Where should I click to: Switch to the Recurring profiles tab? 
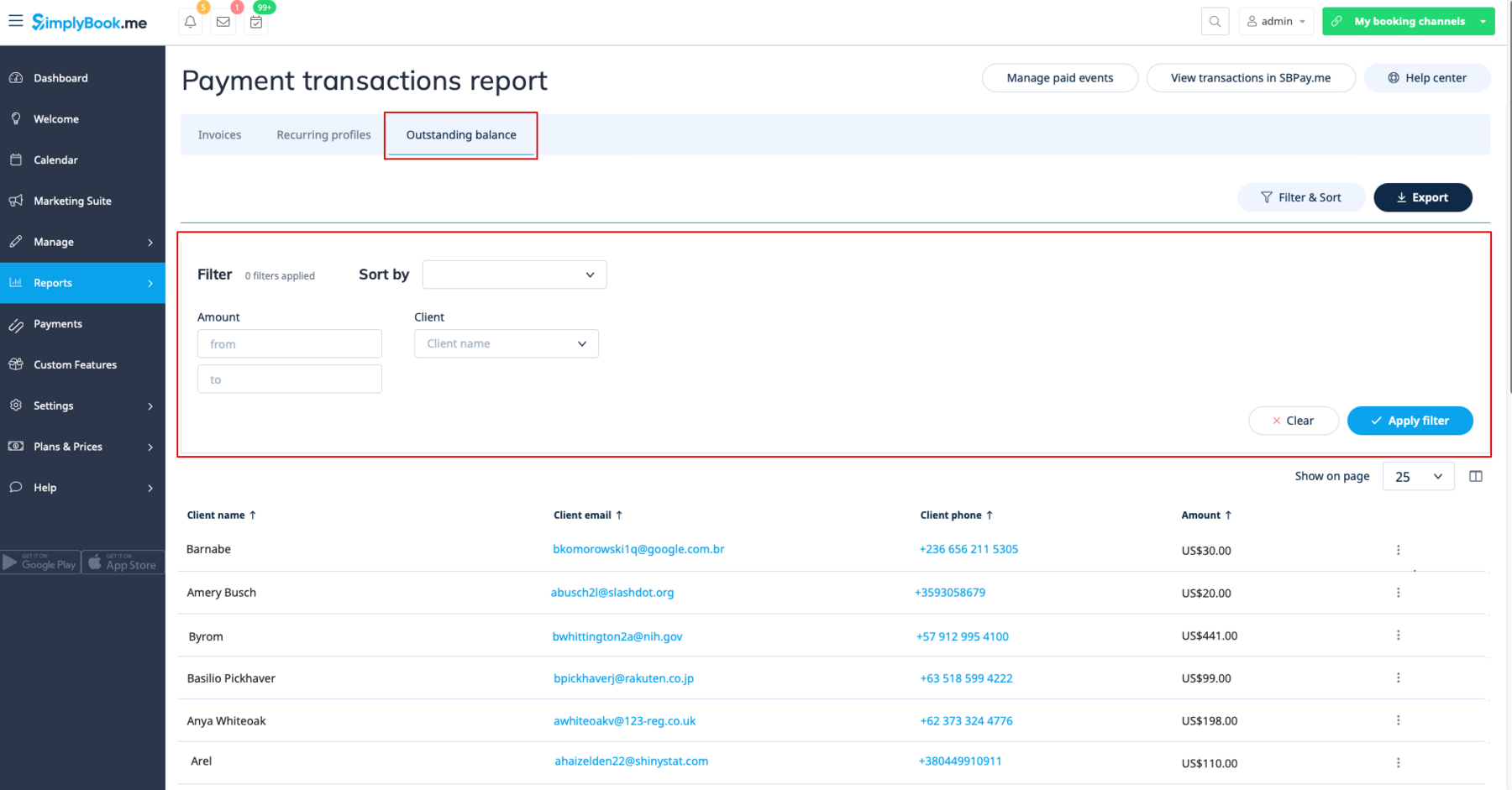[x=323, y=134]
